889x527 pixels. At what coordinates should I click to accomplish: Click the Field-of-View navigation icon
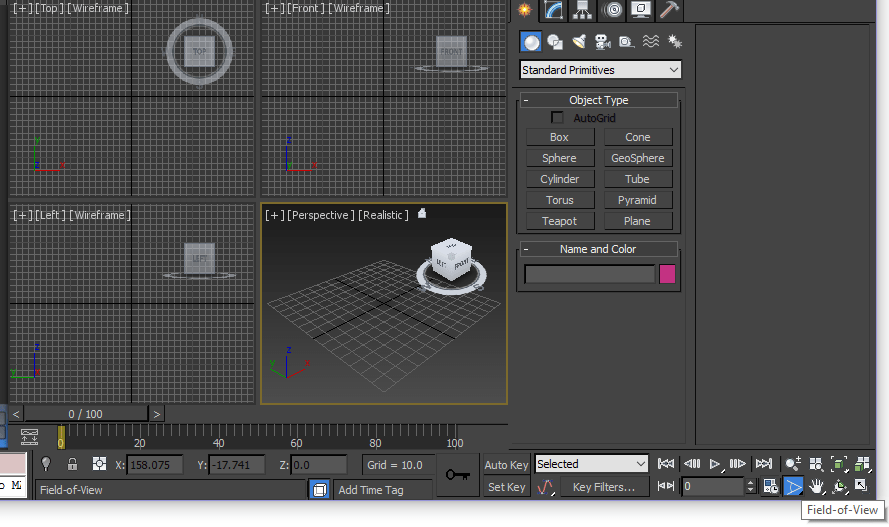tap(793, 487)
